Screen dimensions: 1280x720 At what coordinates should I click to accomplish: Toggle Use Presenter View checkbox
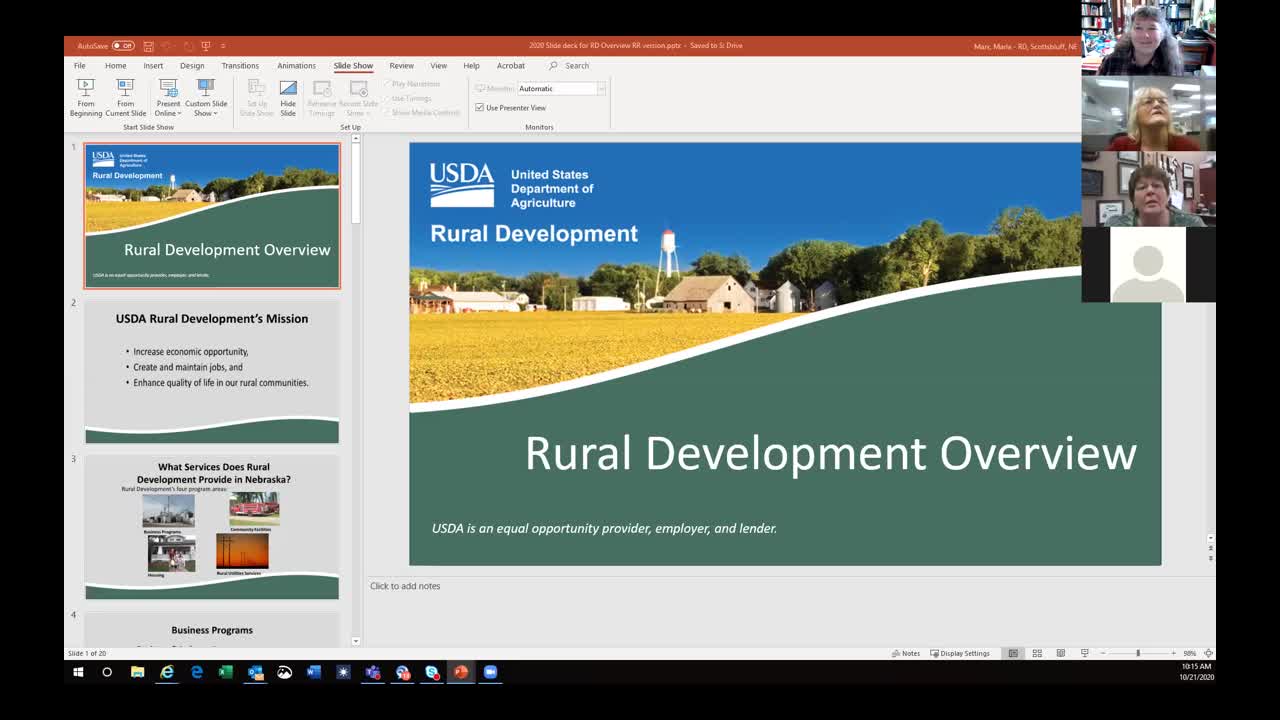click(480, 108)
